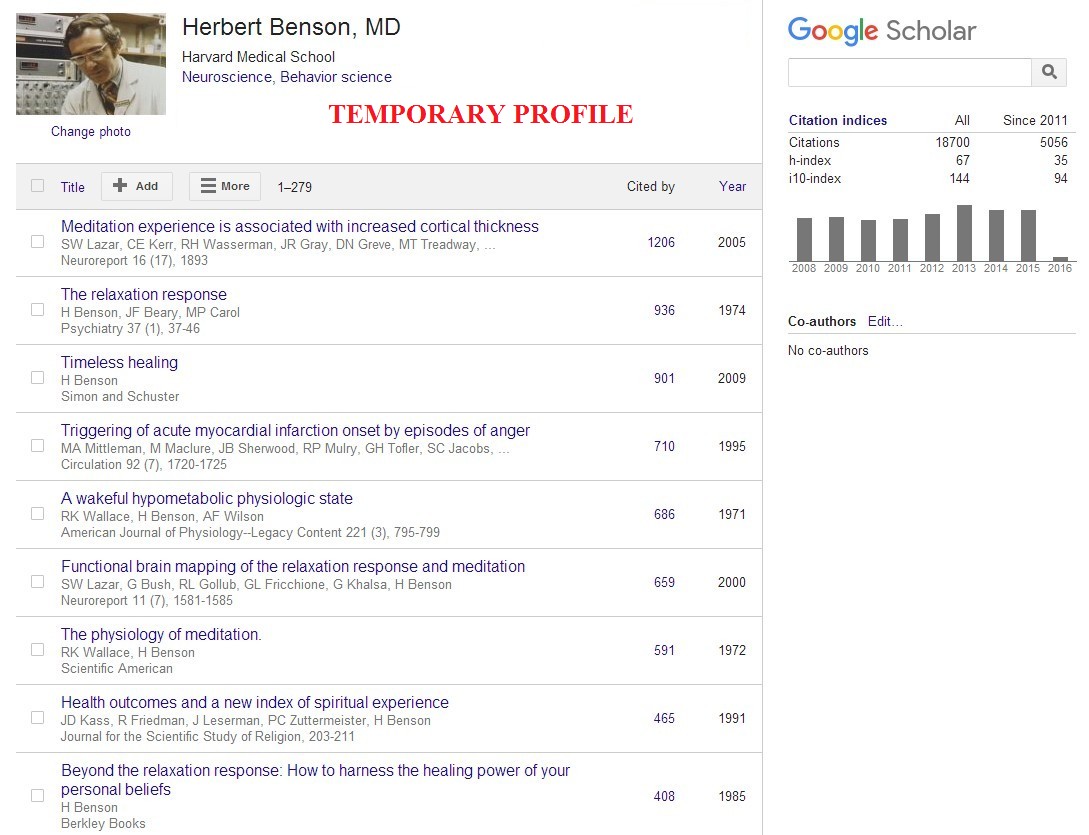This screenshot has height=835, width=1089.
Task: Click the 659 cited-by count
Action: pos(664,583)
